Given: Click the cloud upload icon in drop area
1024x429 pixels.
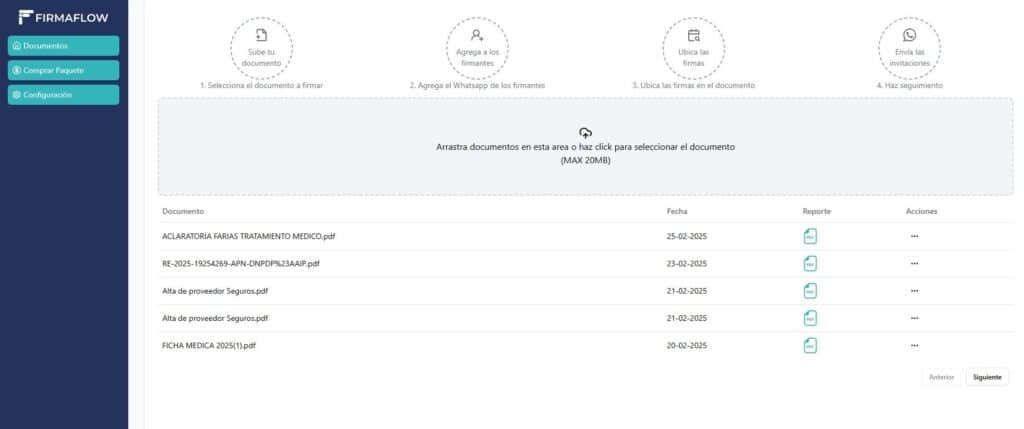Looking at the screenshot, I should (586, 133).
